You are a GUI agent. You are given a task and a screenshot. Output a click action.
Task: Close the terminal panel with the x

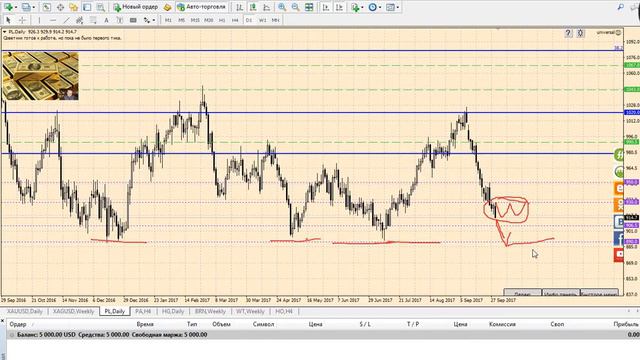point(2,321)
